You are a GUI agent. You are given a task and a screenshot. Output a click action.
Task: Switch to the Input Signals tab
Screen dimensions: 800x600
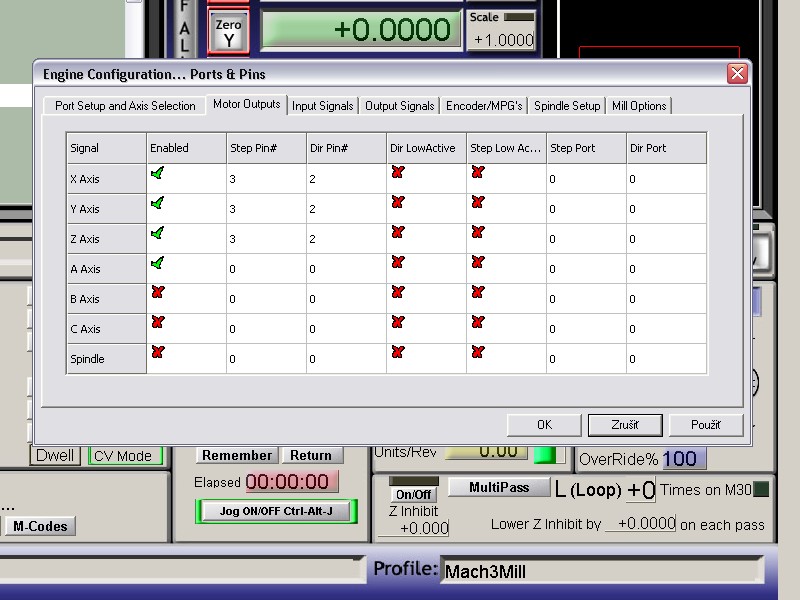click(322, 106)
